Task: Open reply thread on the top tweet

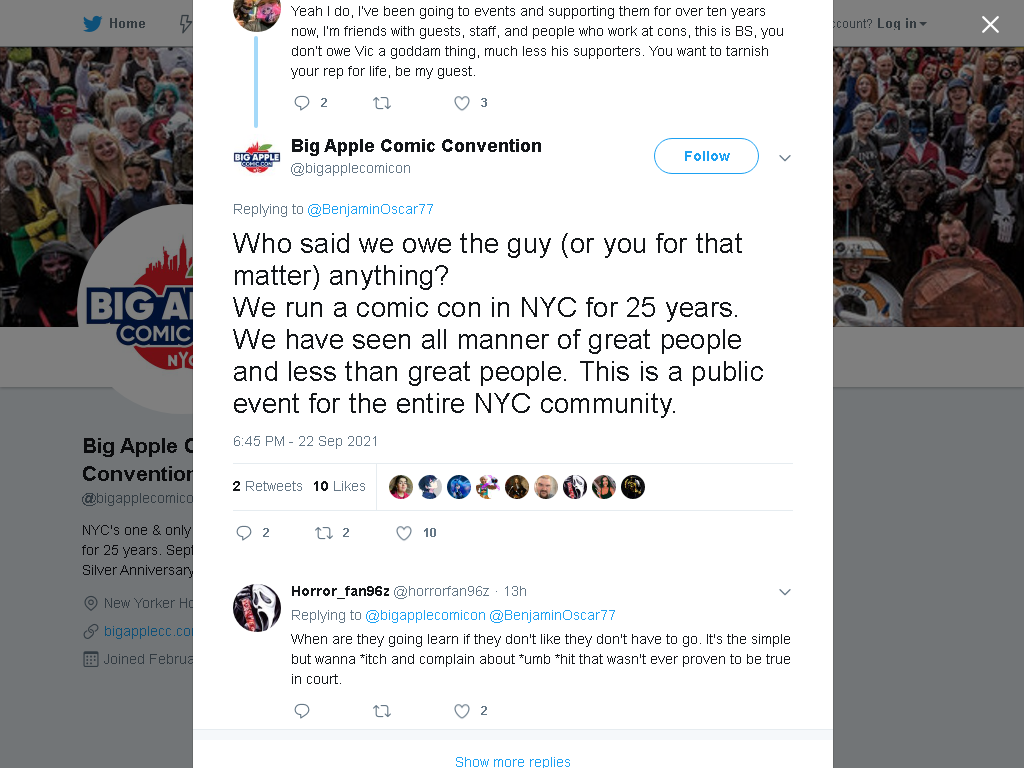Action: click(302, 103)
